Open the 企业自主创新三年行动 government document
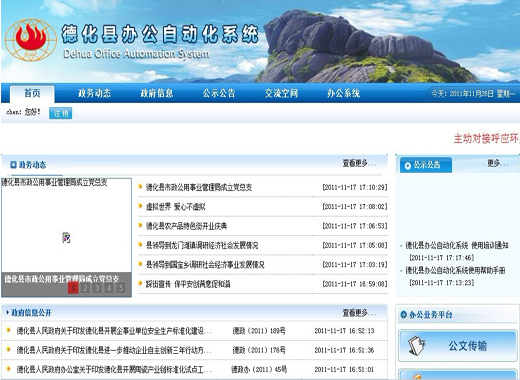 point(114,350)
